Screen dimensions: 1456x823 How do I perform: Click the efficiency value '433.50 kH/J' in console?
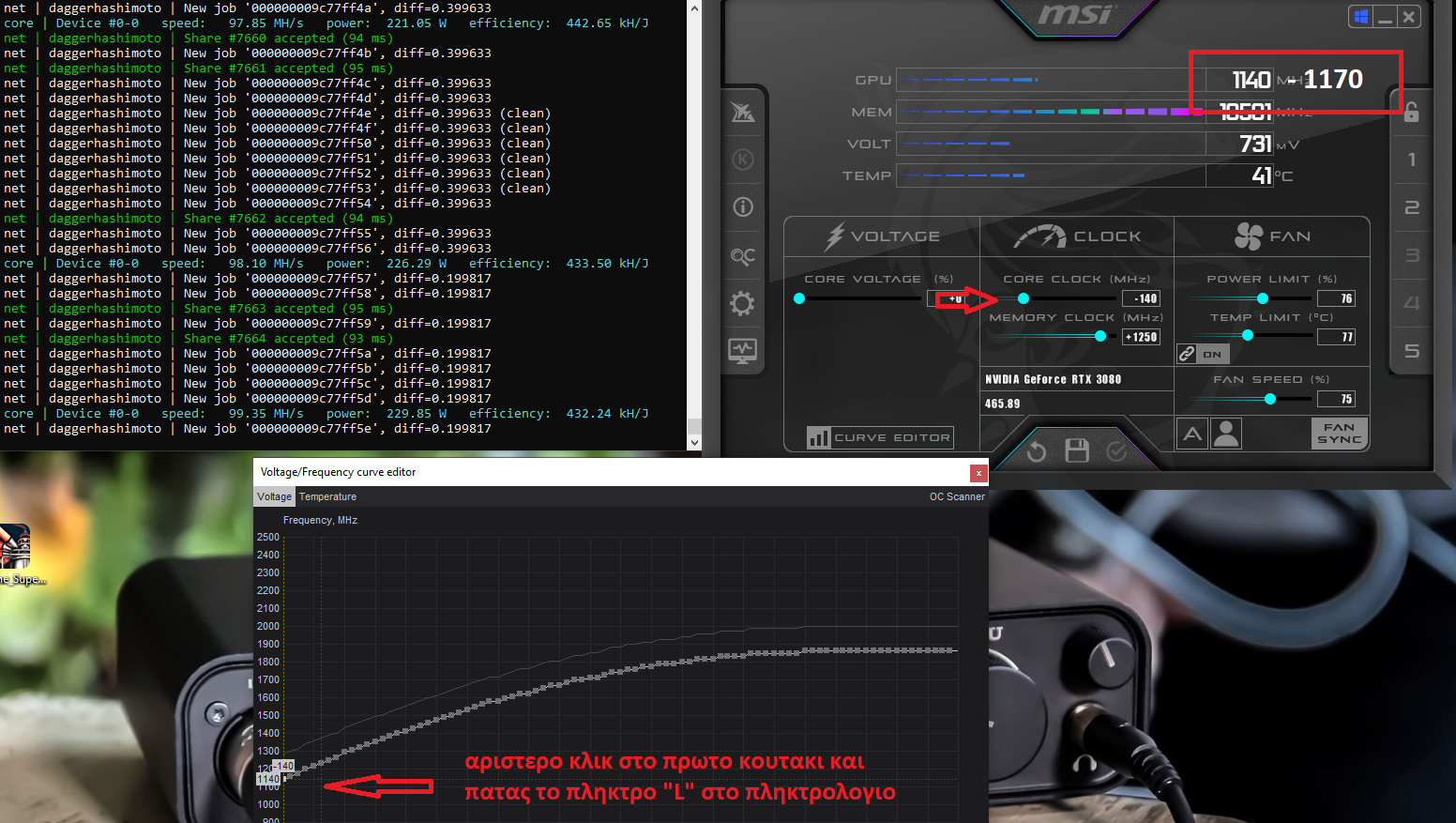tap(607, 264)
